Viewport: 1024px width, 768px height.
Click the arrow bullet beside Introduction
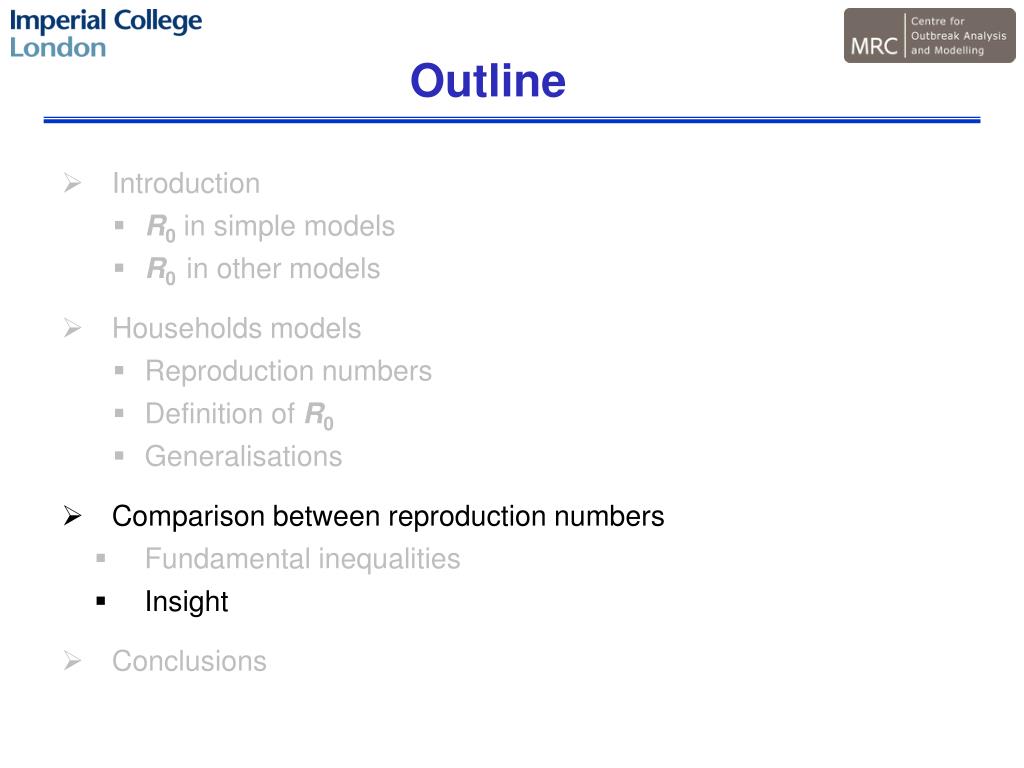(72, 183)
